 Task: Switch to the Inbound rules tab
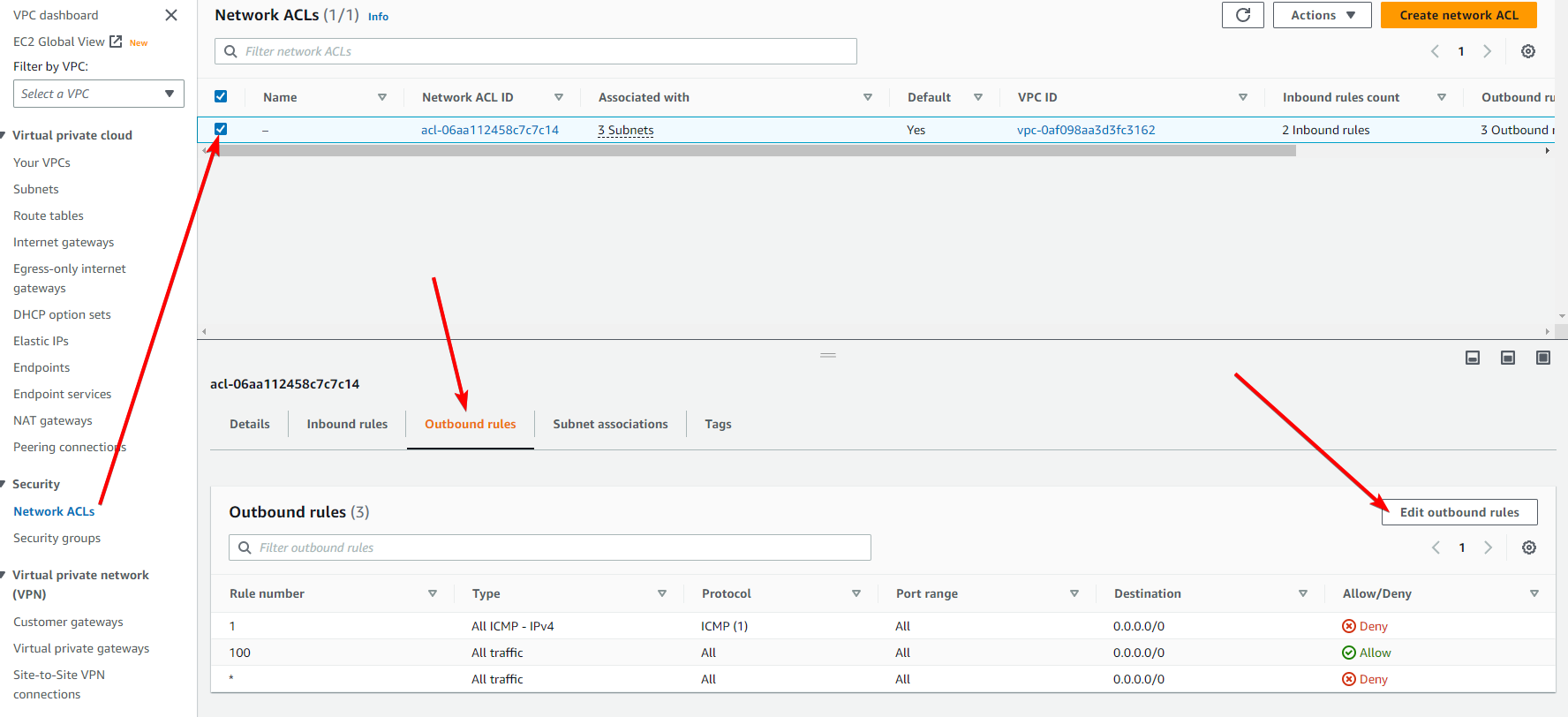pos(347,424)
